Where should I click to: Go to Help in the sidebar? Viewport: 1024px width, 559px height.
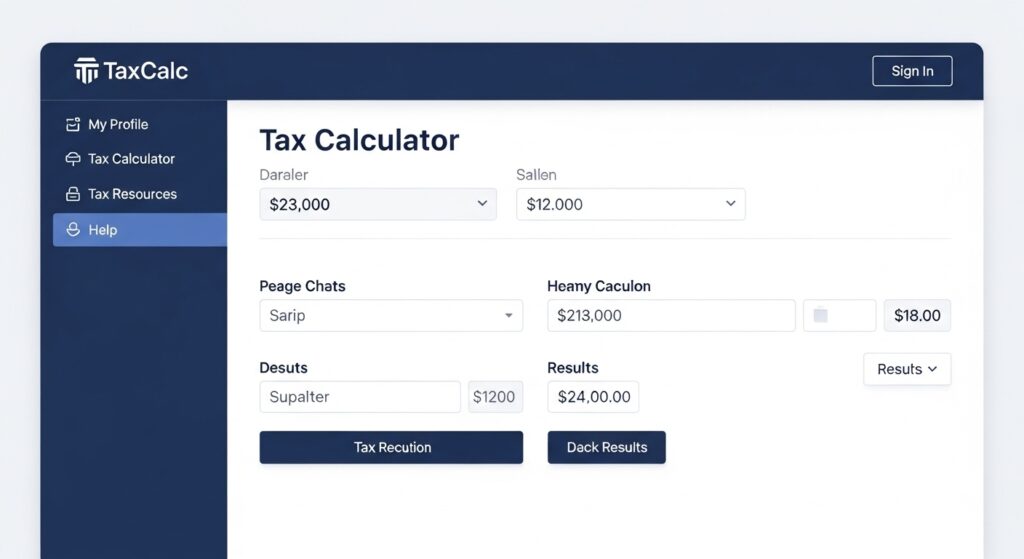(x=103, y=230)
